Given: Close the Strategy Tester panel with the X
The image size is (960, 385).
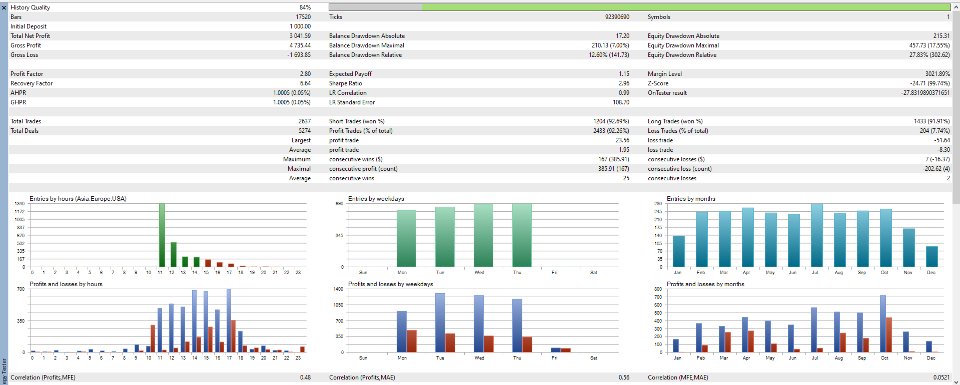Looking at the screenshot, I should point(4,8).
